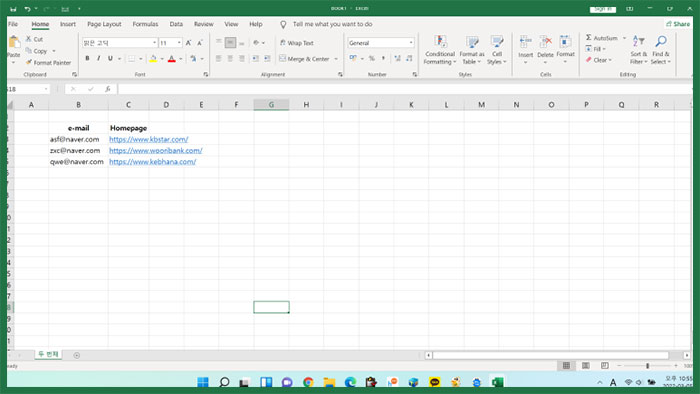Click the Orientation icon
Image resolution: width=700 pixels, height=394 pixels.
(256, 43)
